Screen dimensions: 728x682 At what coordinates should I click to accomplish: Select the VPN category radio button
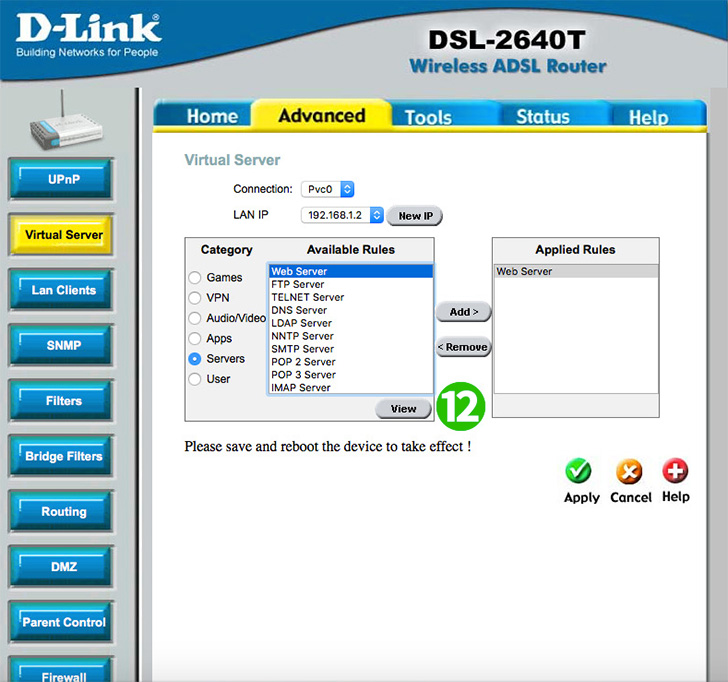pos(195,298)
